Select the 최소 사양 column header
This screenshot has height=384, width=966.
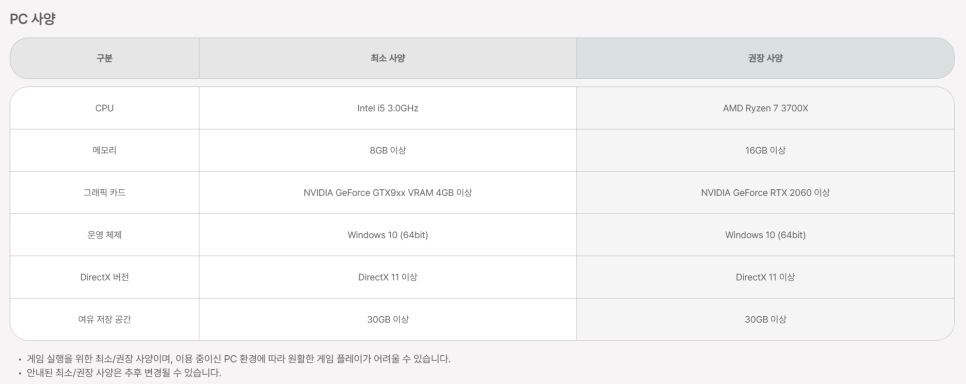pyautogui.click(x=388, y=59)
